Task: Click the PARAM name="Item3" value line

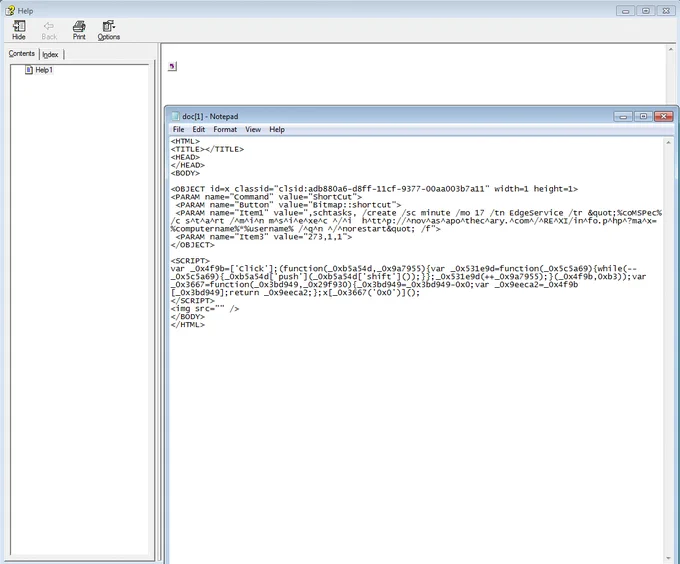Action: (x=264, y=237)
